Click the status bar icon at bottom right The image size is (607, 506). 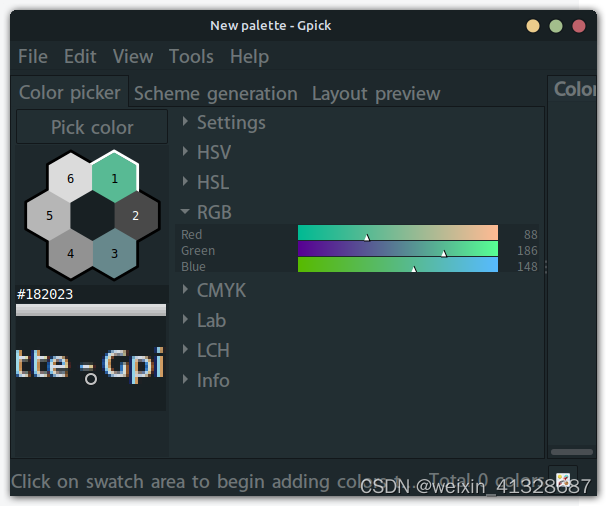tap(563, 481)
